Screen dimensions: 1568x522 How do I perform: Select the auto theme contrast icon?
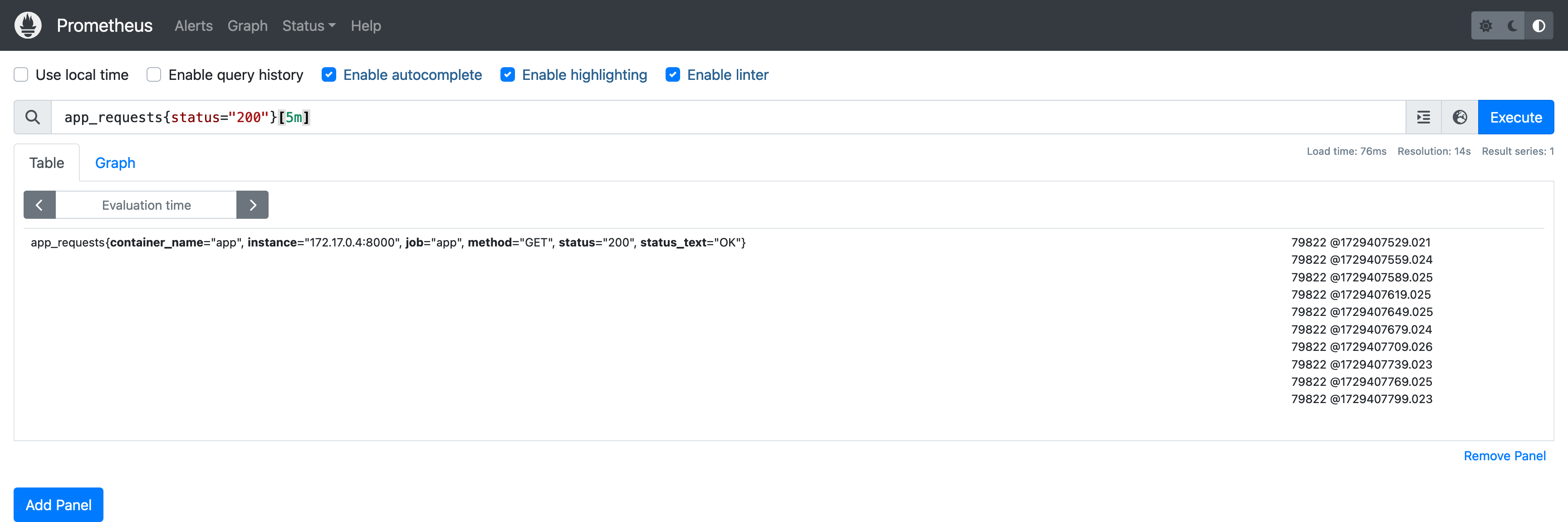[x=1539, y=25]
